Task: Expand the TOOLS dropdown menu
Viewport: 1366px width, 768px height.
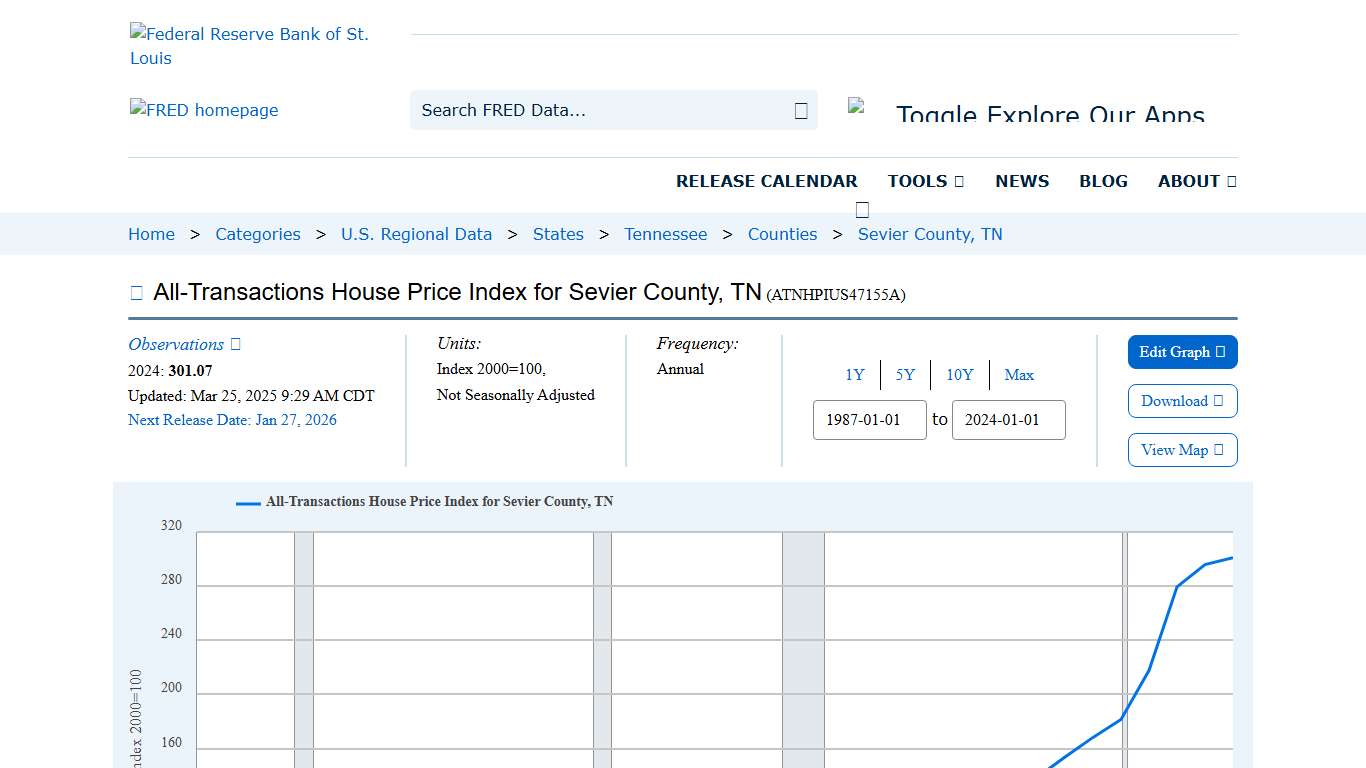Action: (x=925, y=181)
